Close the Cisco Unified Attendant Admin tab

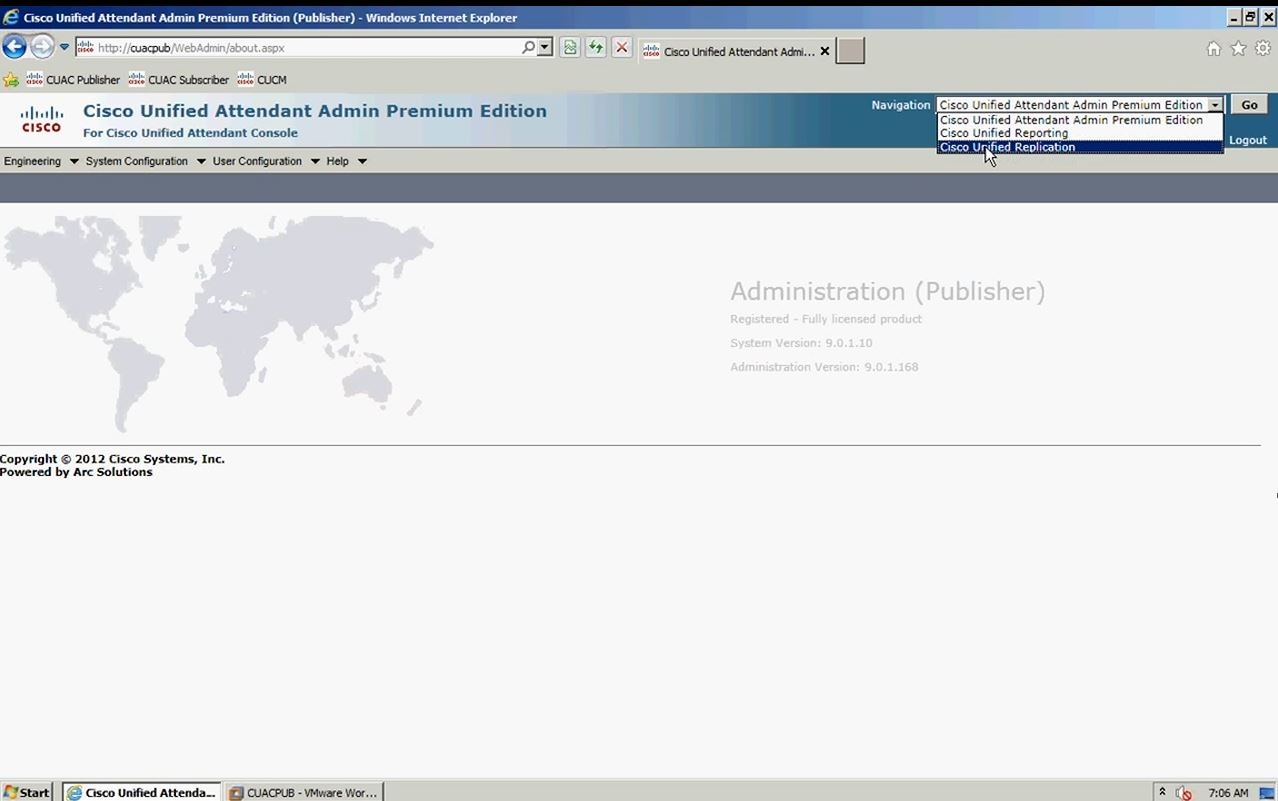click(825, 51)
